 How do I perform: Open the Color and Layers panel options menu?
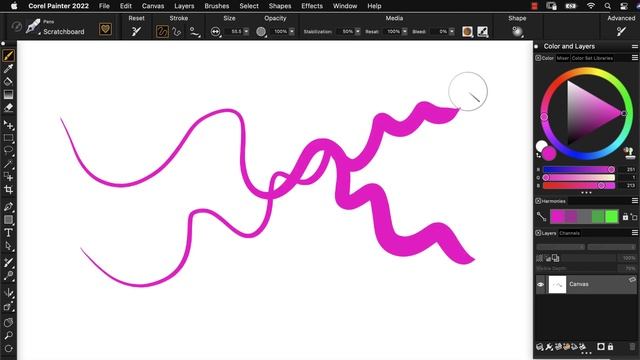[x=635, y=47]
